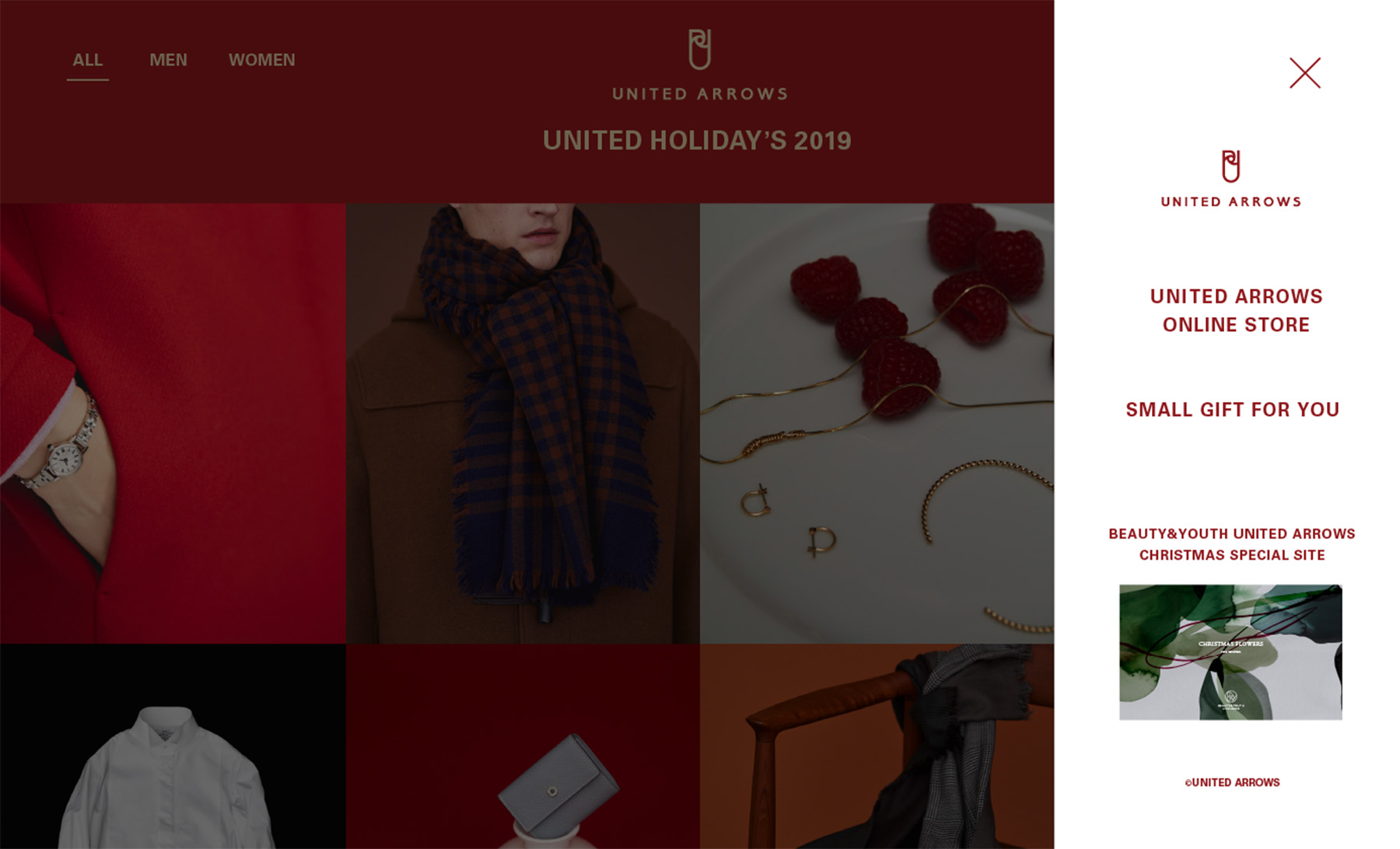Click the United Holiday's 2019 heading

(697, 141)
